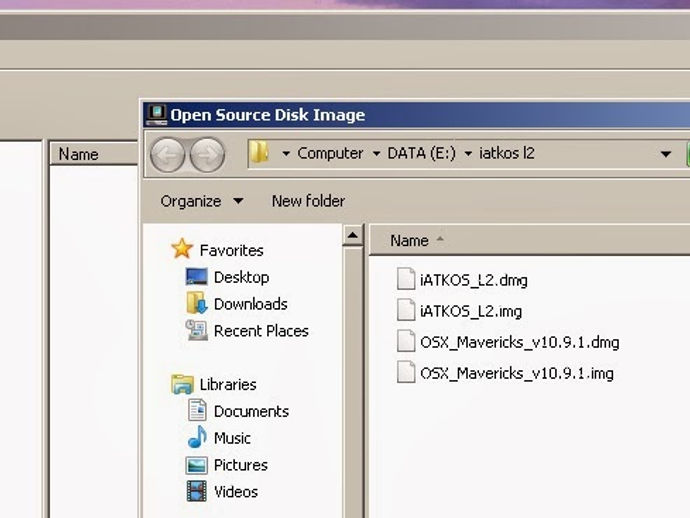Open Recent Places in Favorites list
This screenshot has height=518, width=690.
point(261,331)
